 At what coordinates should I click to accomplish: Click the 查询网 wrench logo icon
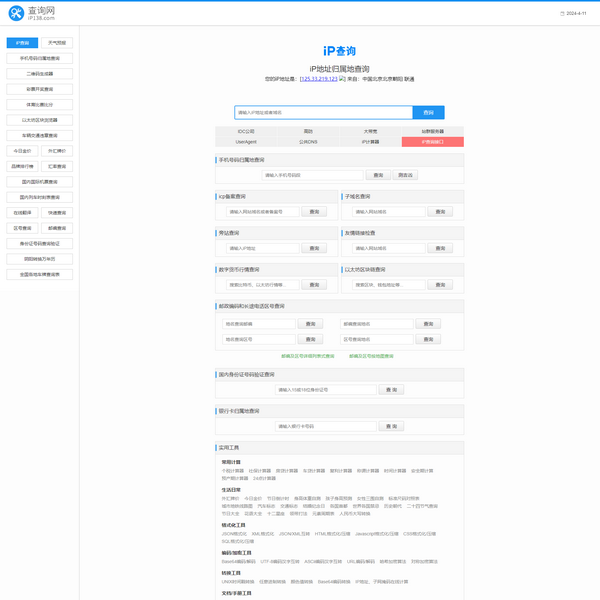click(16, 13)
